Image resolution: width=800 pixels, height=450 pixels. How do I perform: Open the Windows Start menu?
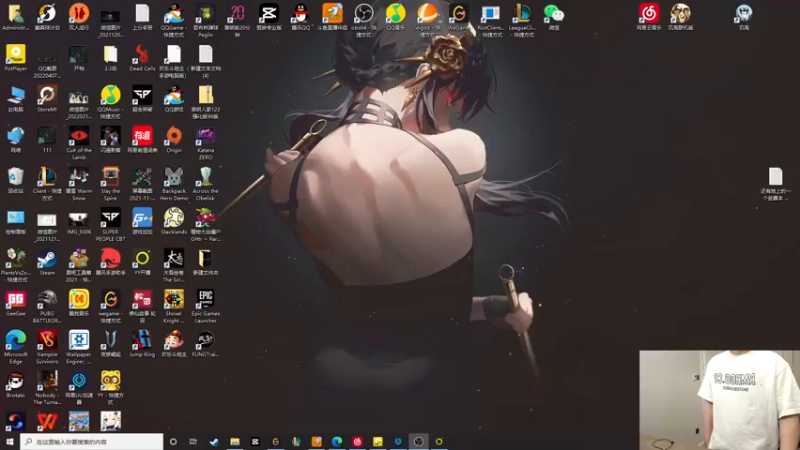coord(10,442)
